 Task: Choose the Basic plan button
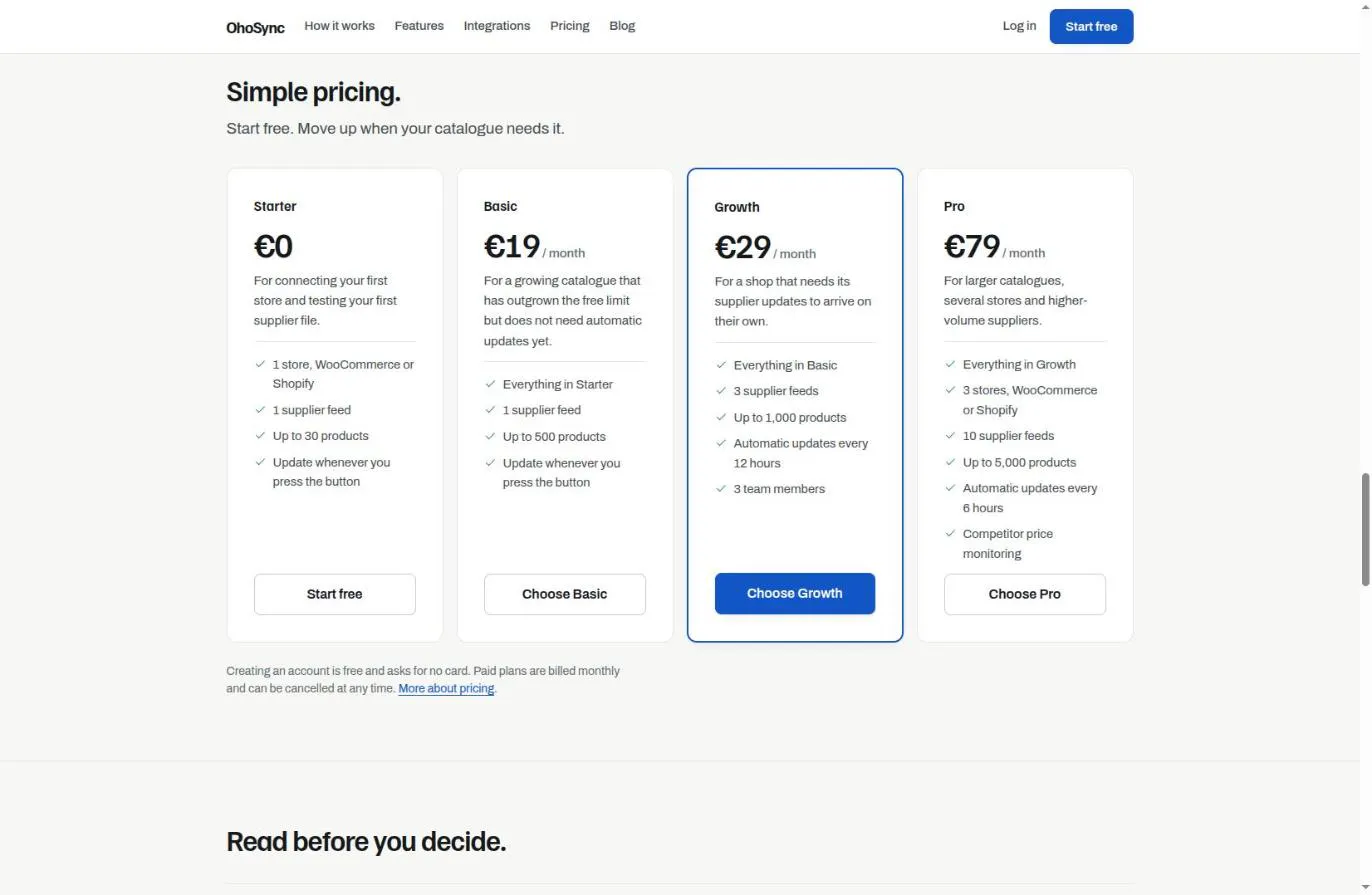tap(565, 594)
